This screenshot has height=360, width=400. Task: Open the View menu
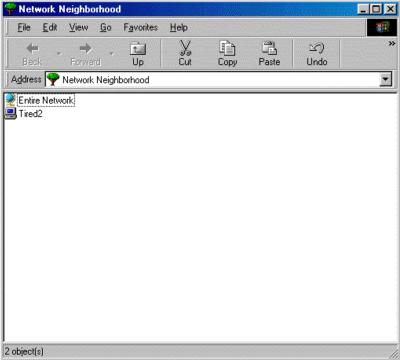79,27
